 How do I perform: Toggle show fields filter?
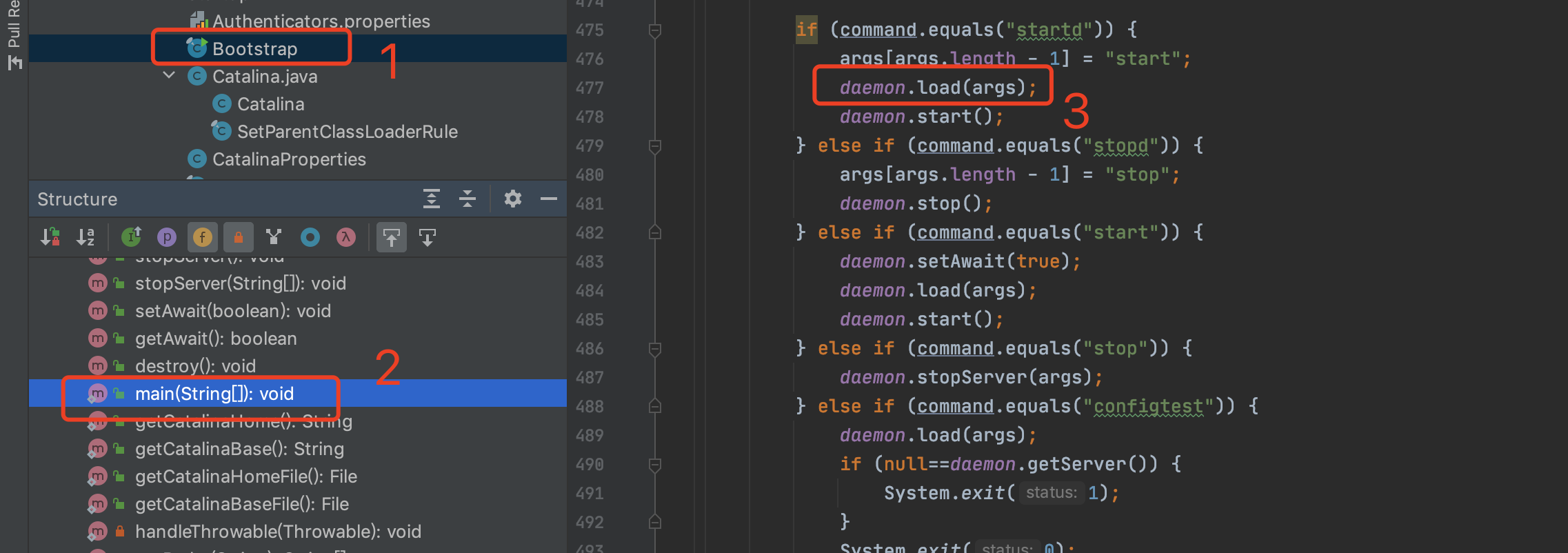point(202,237)
